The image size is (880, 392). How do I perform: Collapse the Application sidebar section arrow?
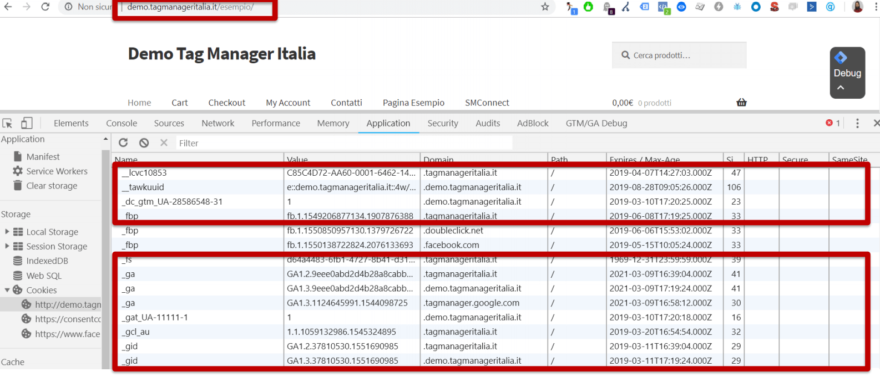106,139
